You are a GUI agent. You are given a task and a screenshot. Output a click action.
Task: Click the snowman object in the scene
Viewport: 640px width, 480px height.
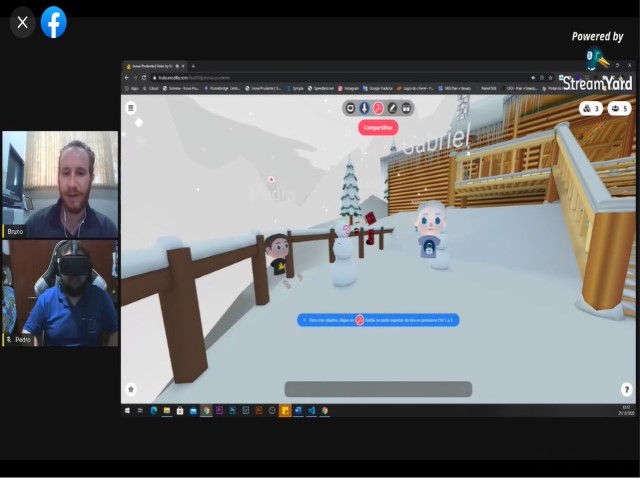[x=344, y=253]
